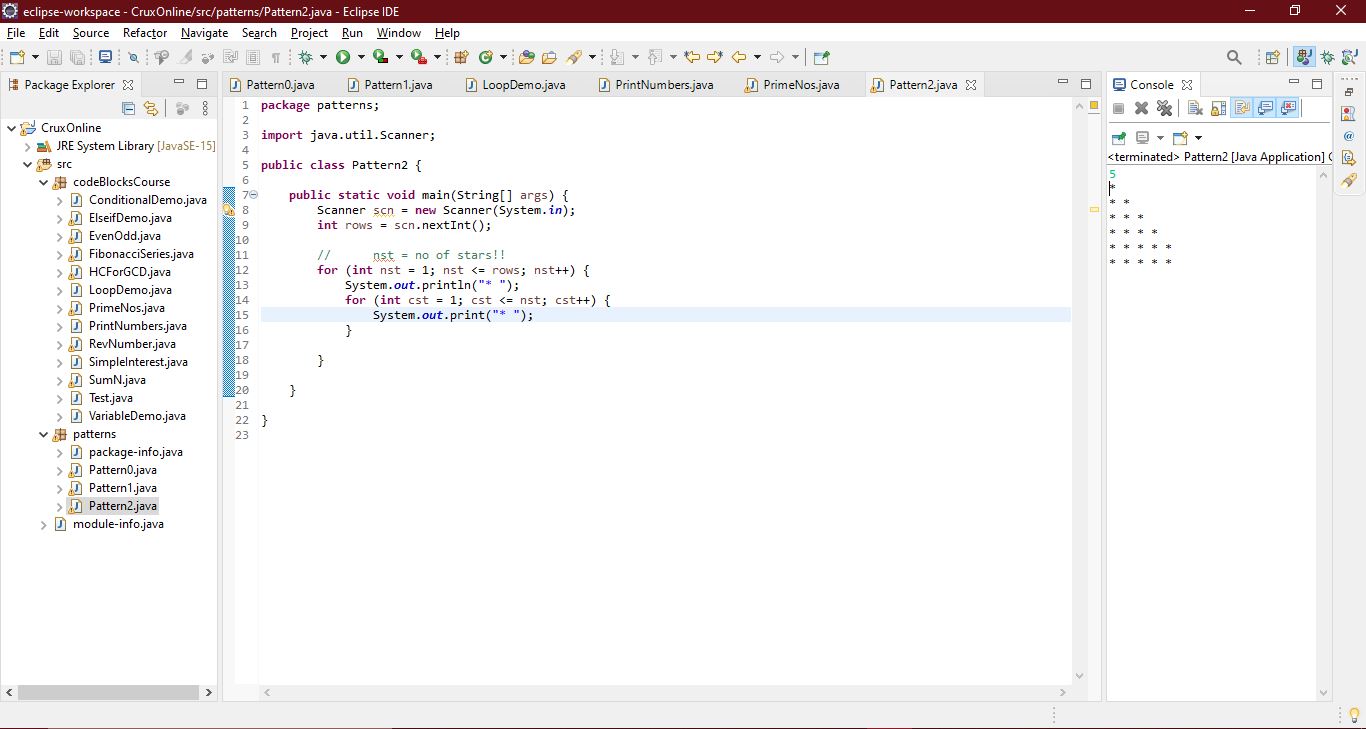Screen dimensions: 1366x729
Task: Select Pattern1.java in Package Explorer
Action: click(x=122, y=488)
